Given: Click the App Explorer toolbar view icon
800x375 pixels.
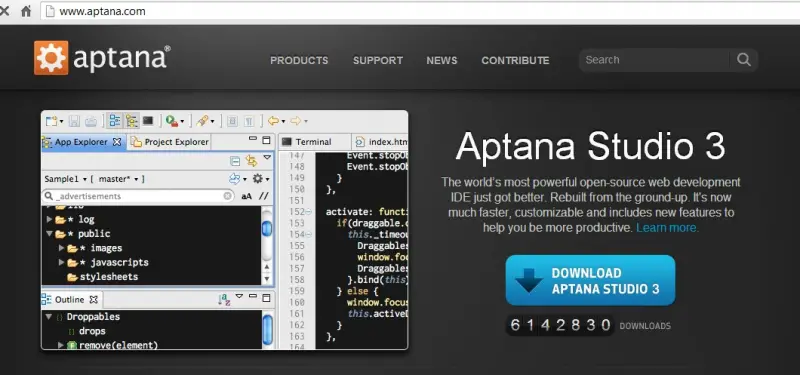Looking at the screenshot, I should coord(115,121).
